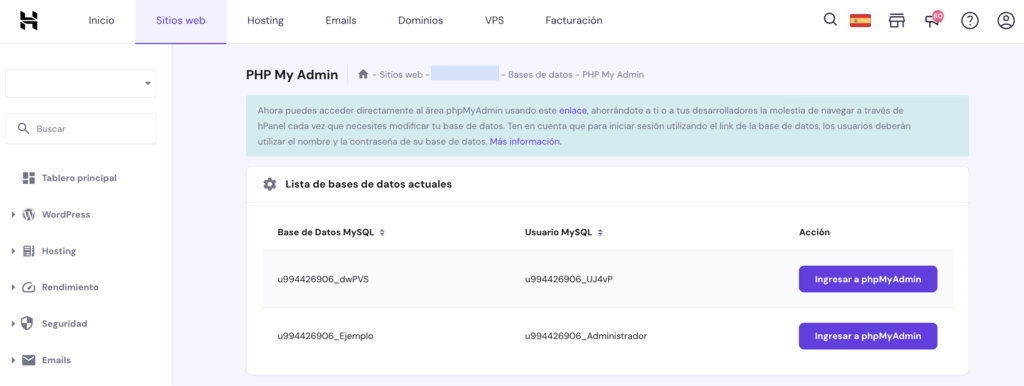Open the VPS tab
The height and width of the screenshot is (386, 1024).
494,21
